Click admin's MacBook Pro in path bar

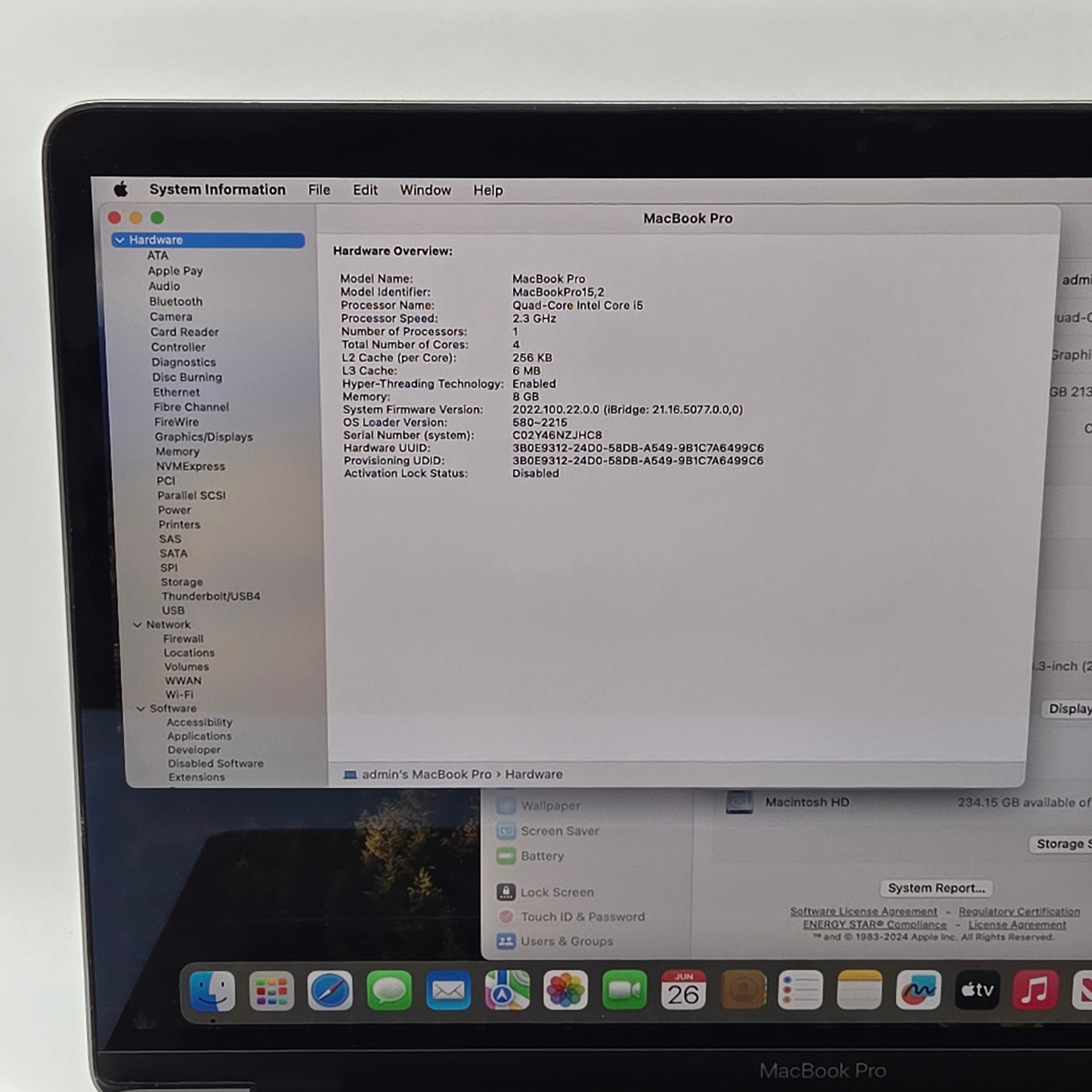pos(427,775)
